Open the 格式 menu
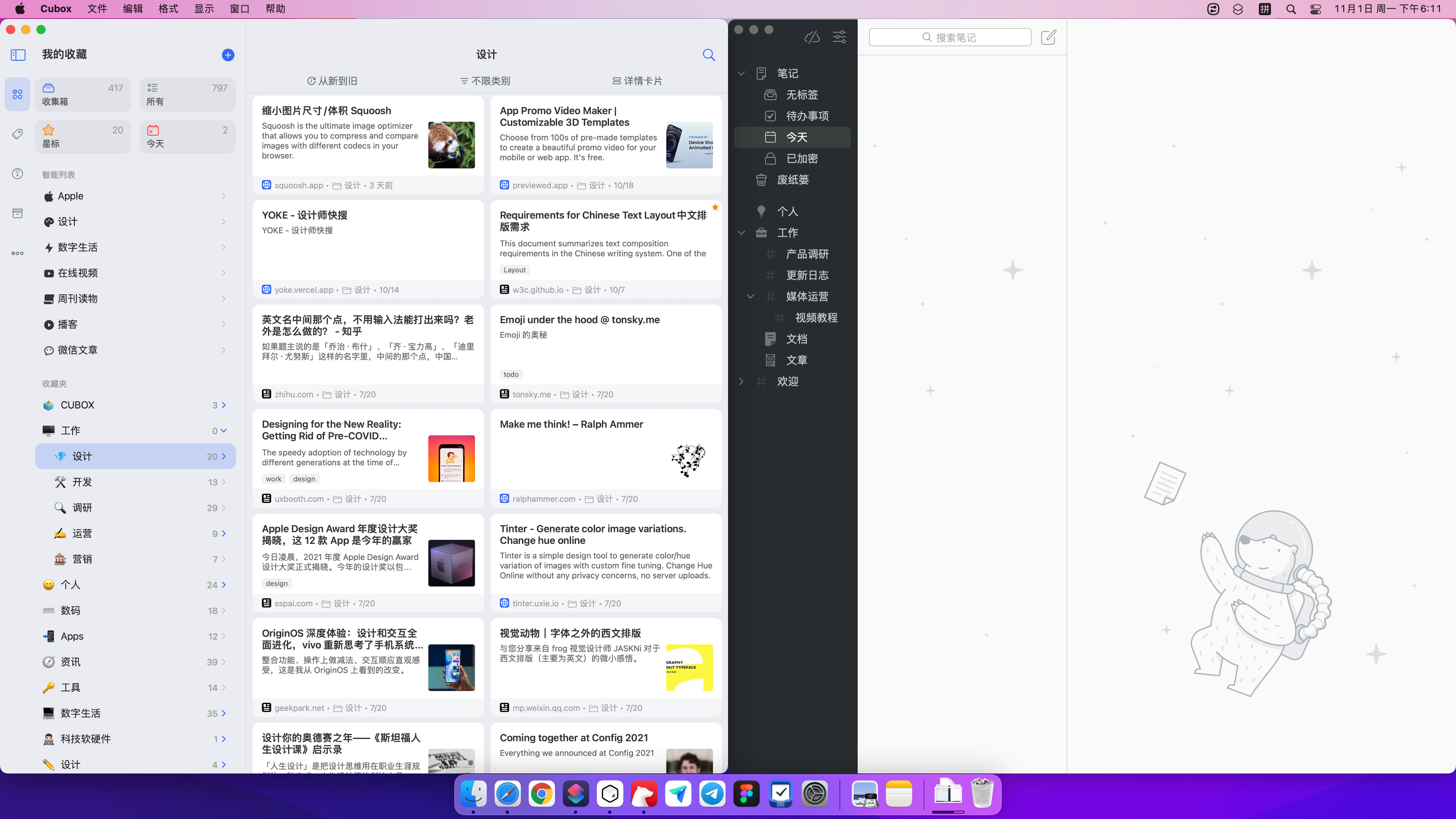Screen dimensions: 1456x819 [x=168, y=8]
